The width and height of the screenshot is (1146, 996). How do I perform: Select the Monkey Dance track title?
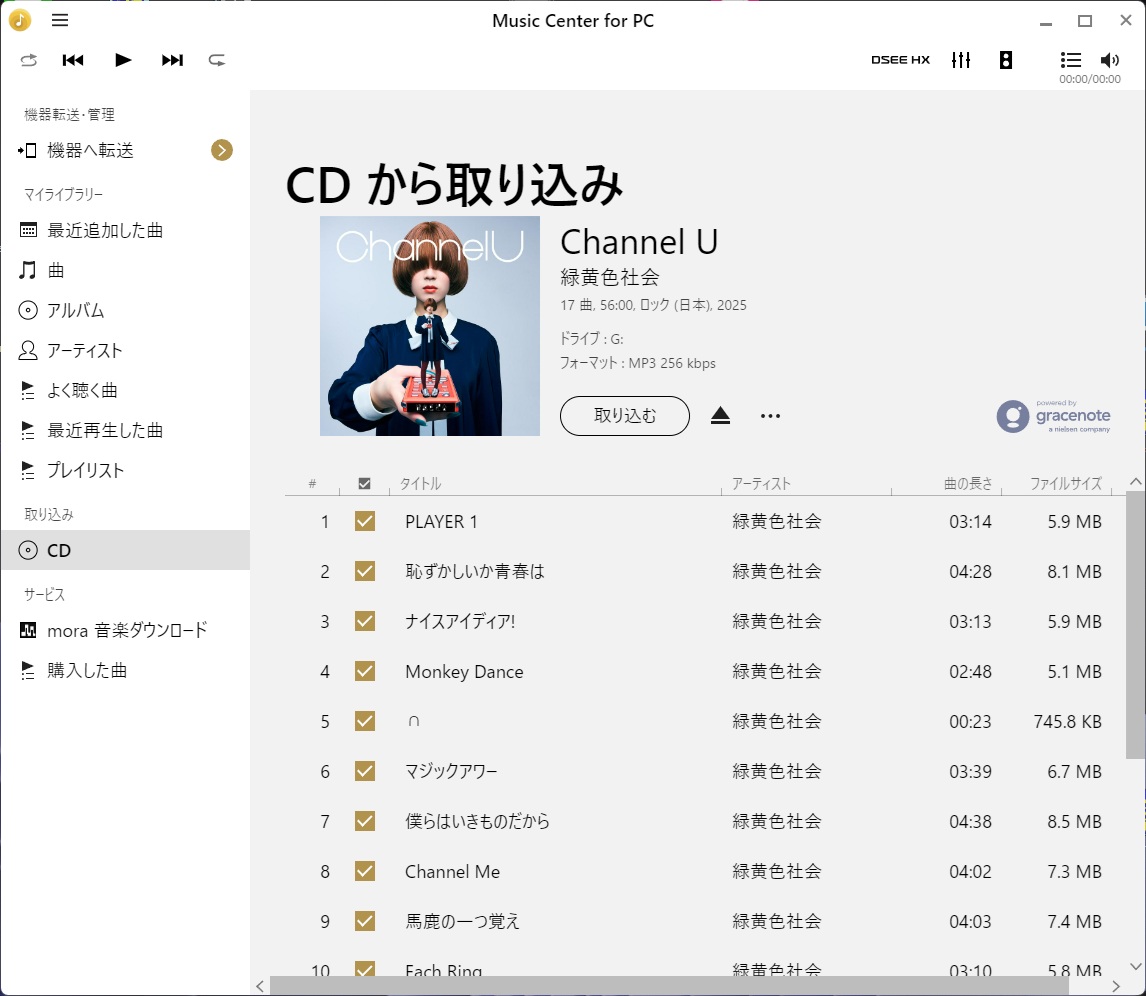(x=464, y=672)
